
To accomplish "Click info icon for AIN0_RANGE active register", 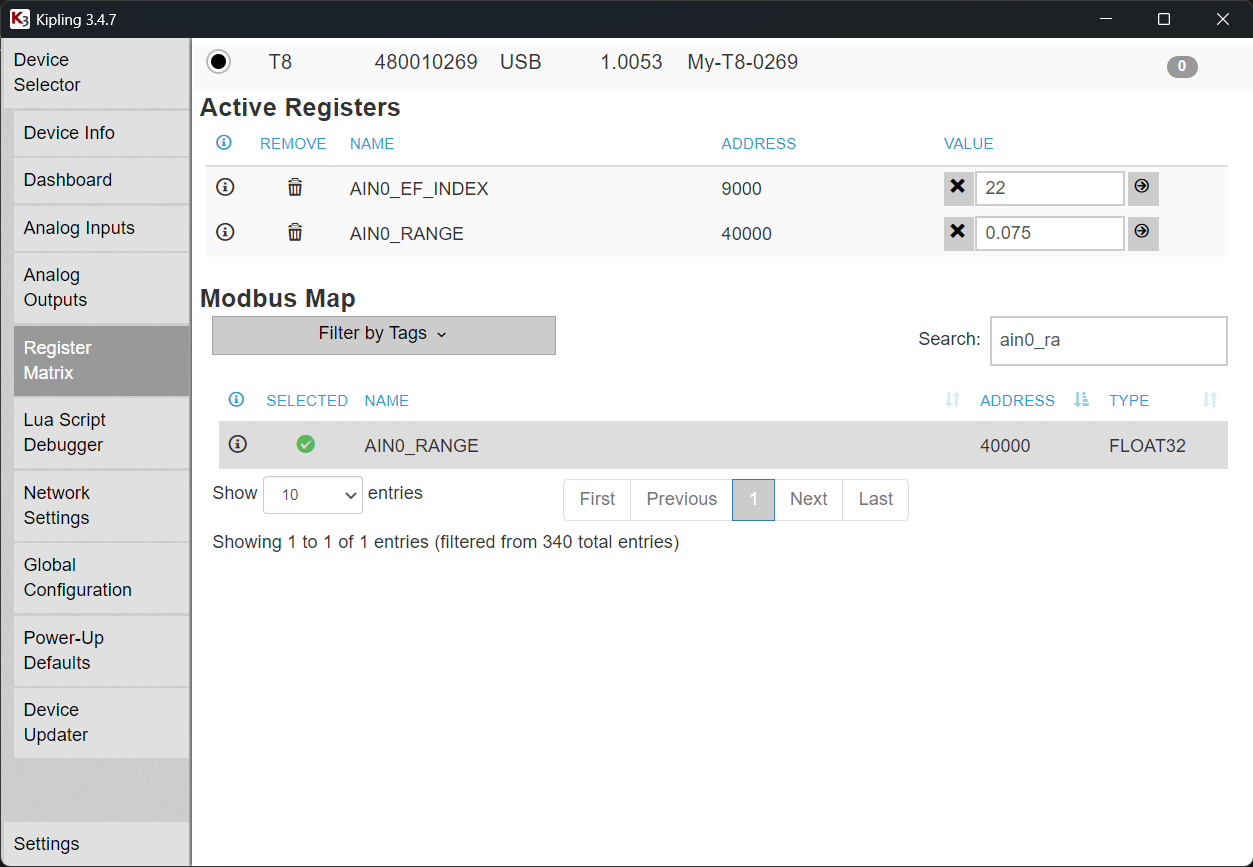I will point(225,232).
